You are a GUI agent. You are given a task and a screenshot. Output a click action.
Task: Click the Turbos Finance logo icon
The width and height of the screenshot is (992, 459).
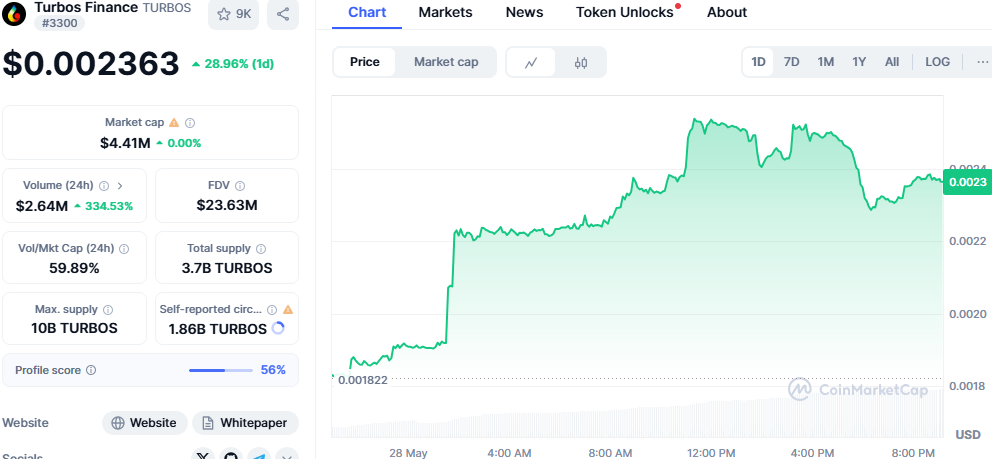(x=14, y=13)
